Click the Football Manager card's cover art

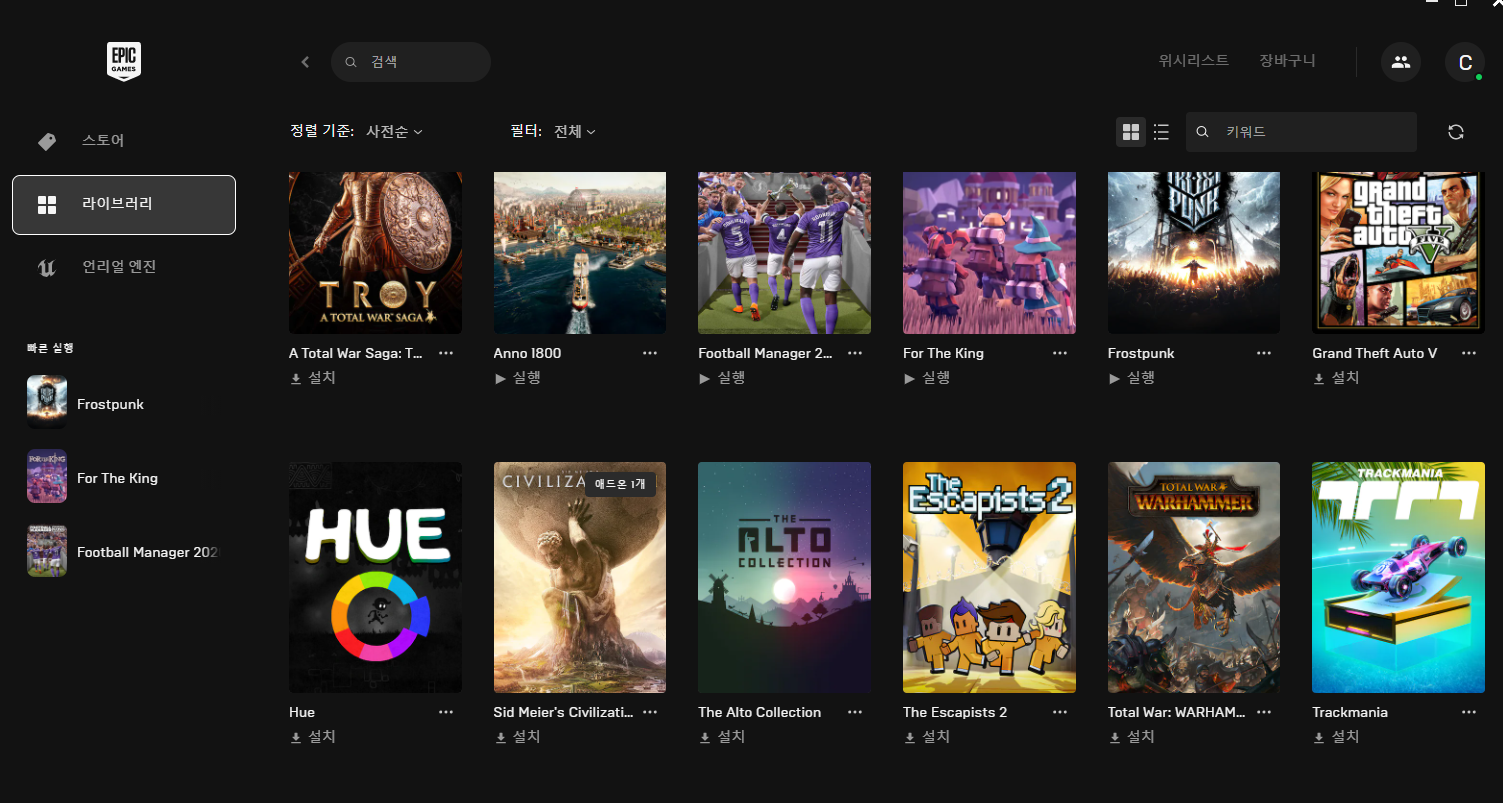784,252
